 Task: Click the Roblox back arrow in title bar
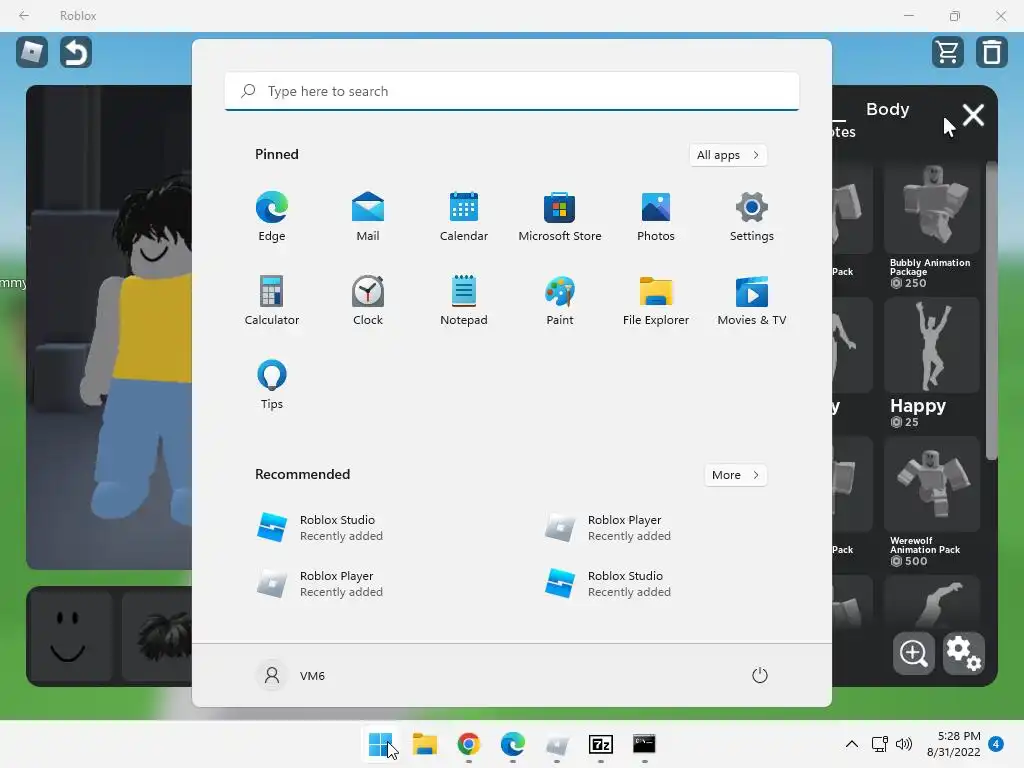[24, 15]
